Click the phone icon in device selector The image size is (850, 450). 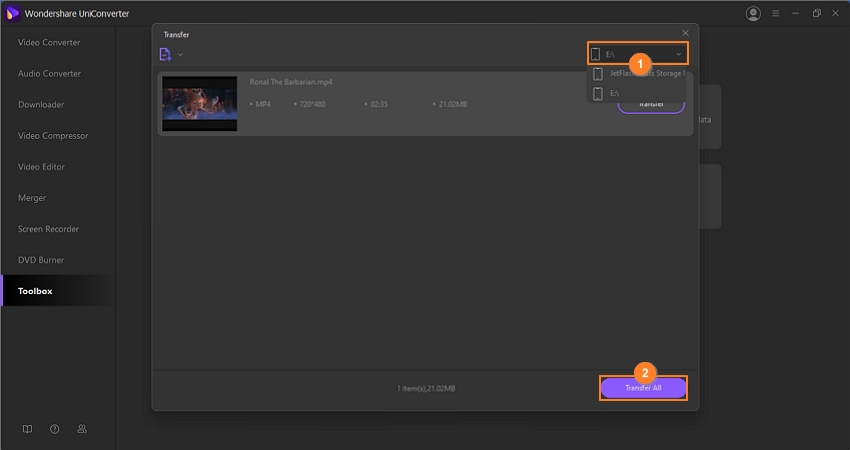[595, 54]
